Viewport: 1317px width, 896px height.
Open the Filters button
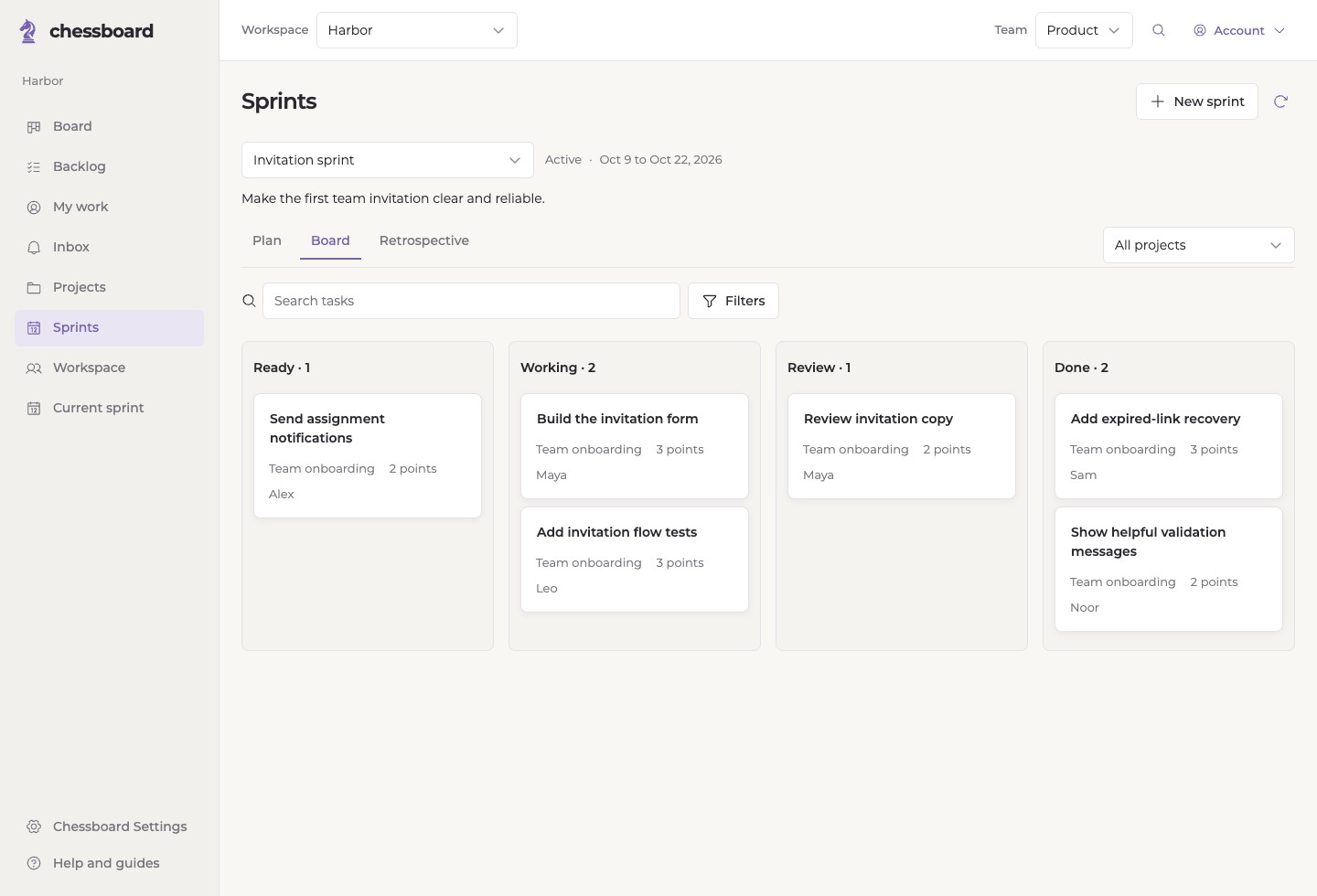[733, 301]
